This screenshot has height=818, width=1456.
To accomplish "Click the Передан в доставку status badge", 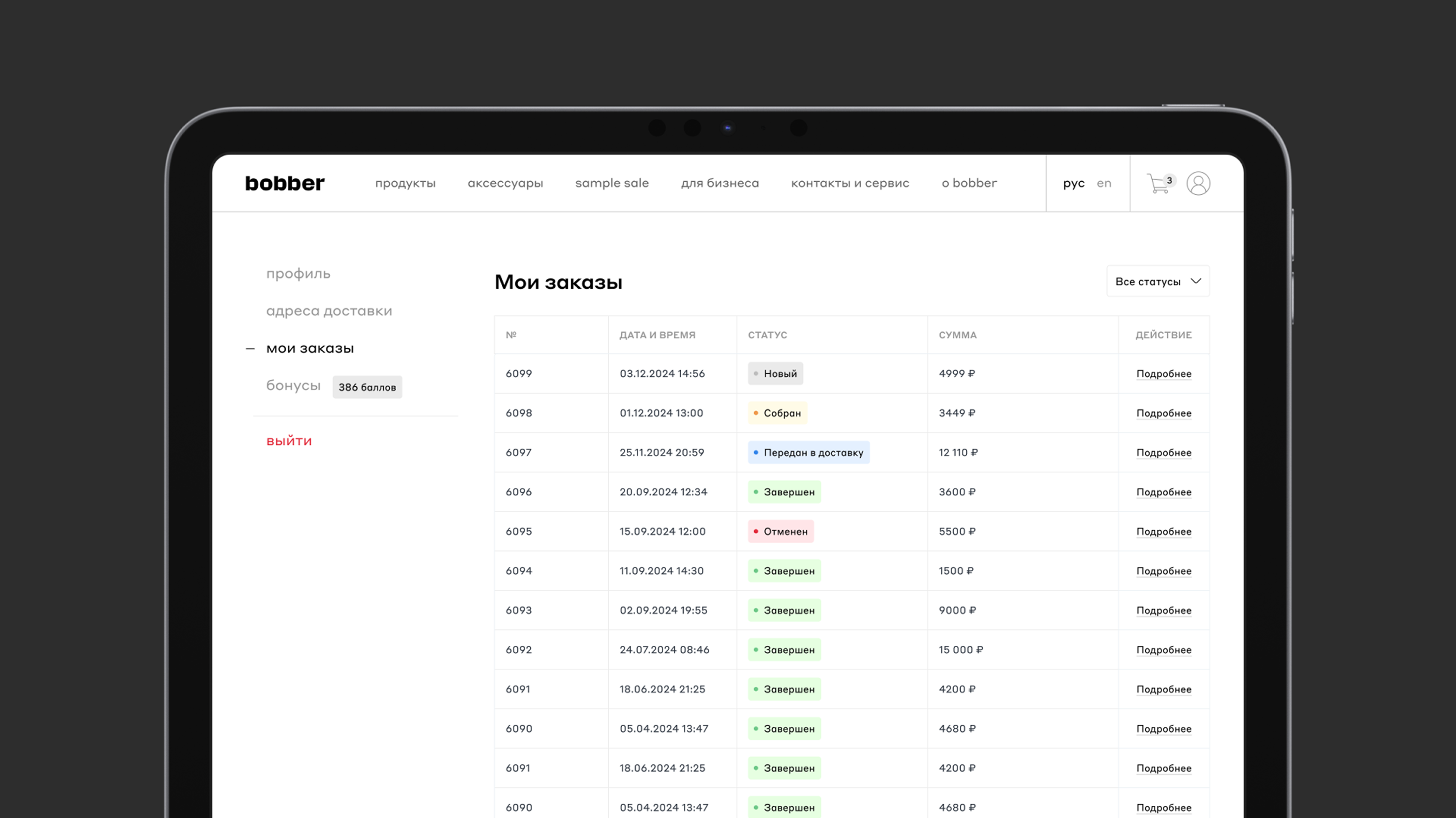I will click(x=808, y=452).
